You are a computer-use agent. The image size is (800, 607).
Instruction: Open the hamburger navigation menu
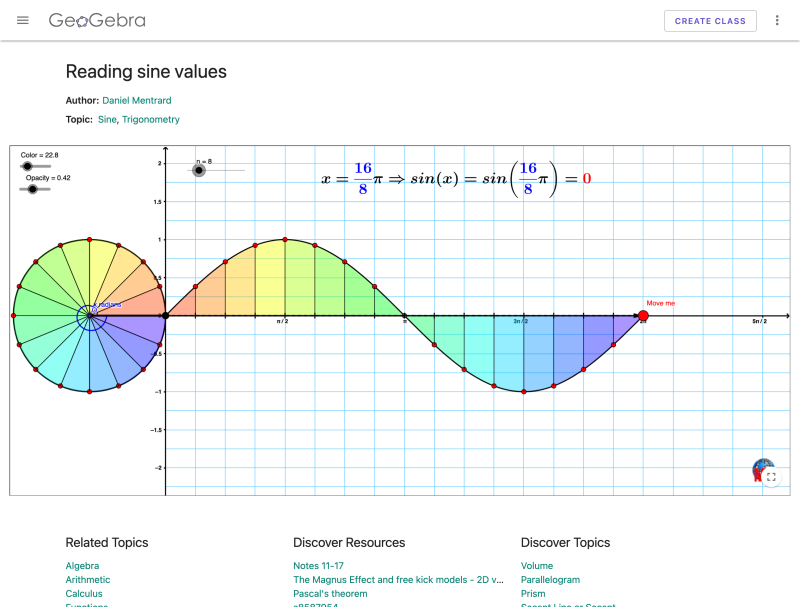(22, 20)
